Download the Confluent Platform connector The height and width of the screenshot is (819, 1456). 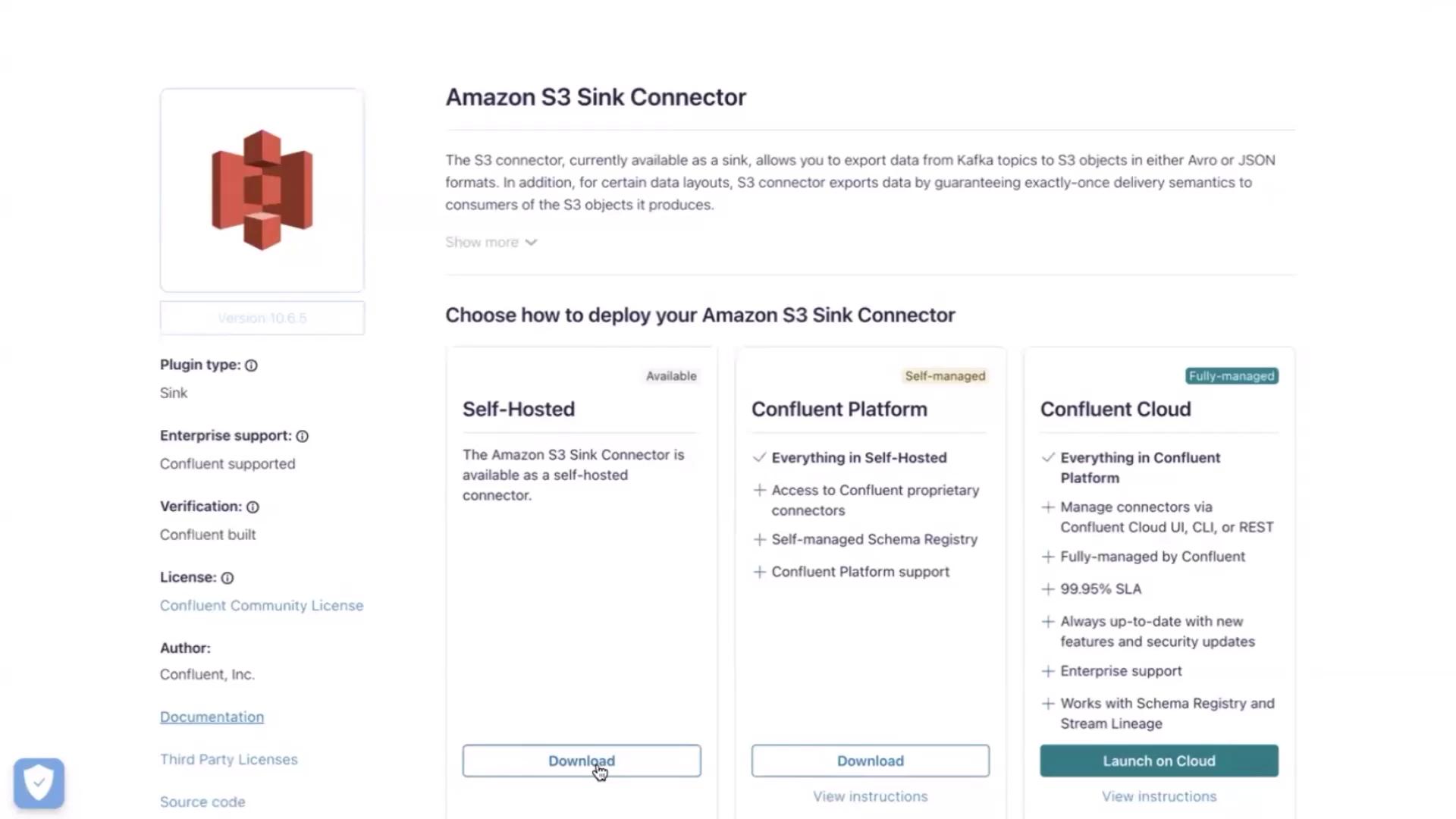(x=870, y=761)
